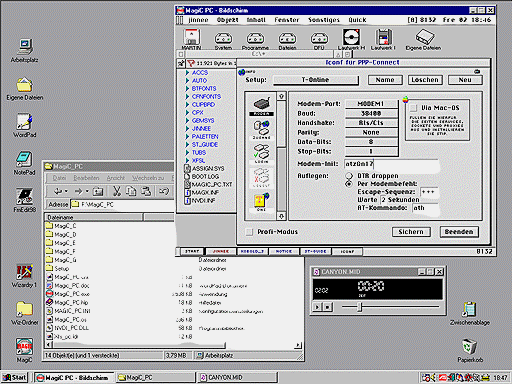Select the Modem section icon in Iconf
Screen dimensions: 512x384
tap(262, 106)
